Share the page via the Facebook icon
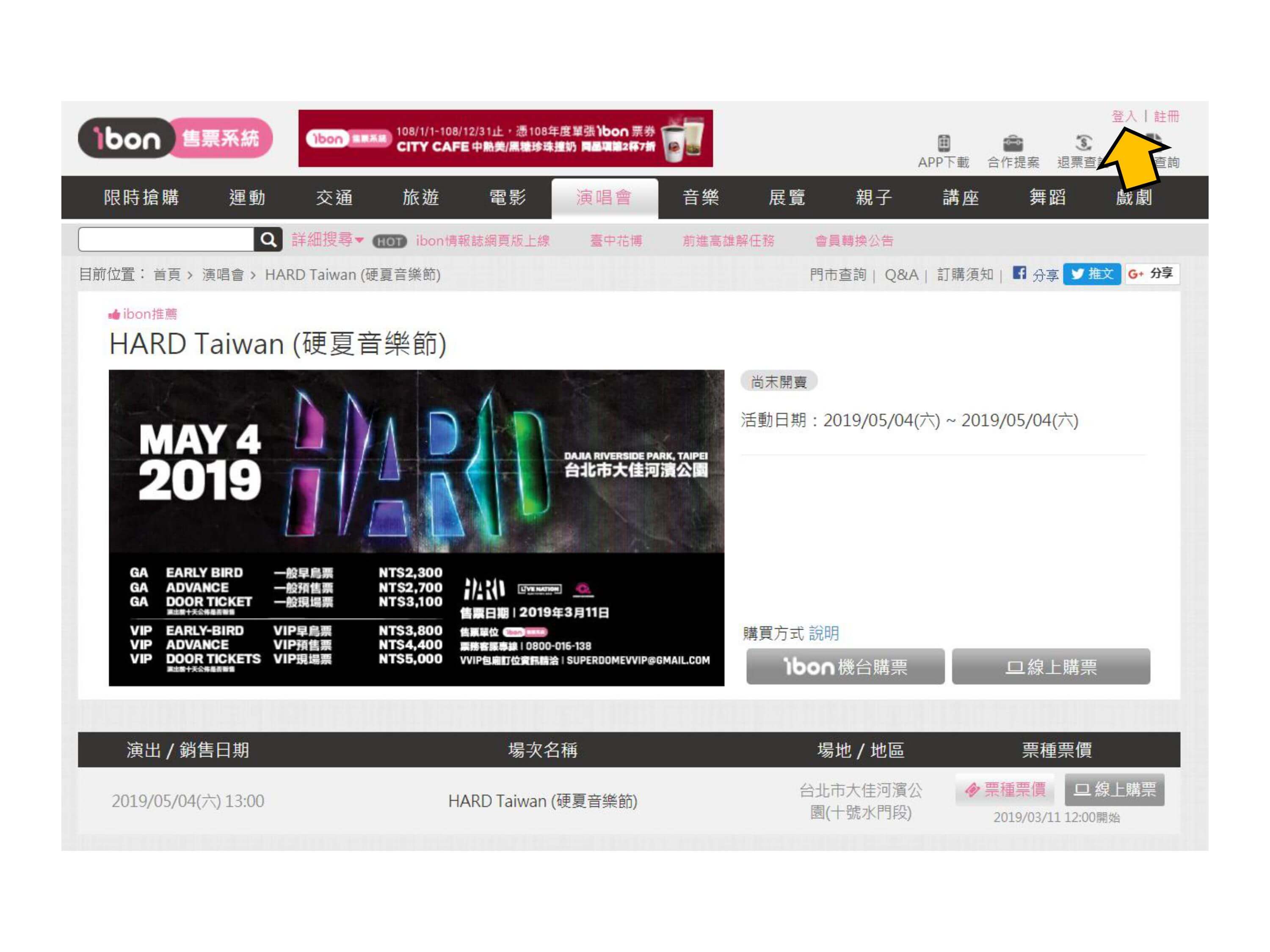The image size is (1270, 952). pos(1019,273)
